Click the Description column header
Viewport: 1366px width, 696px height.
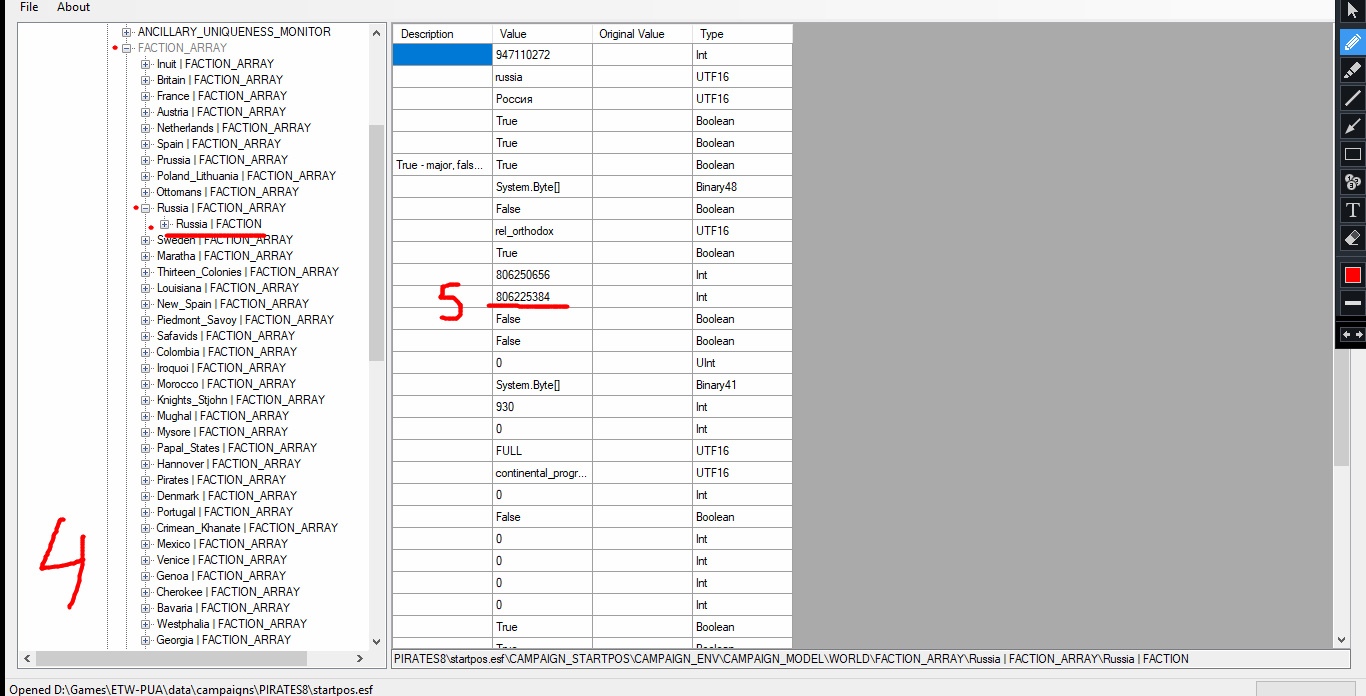pyautogui.click(x=442, y=34)
